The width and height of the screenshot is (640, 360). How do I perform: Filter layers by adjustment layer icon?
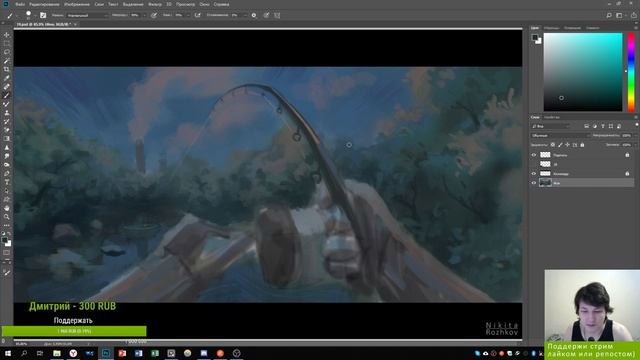coord(595,126)
